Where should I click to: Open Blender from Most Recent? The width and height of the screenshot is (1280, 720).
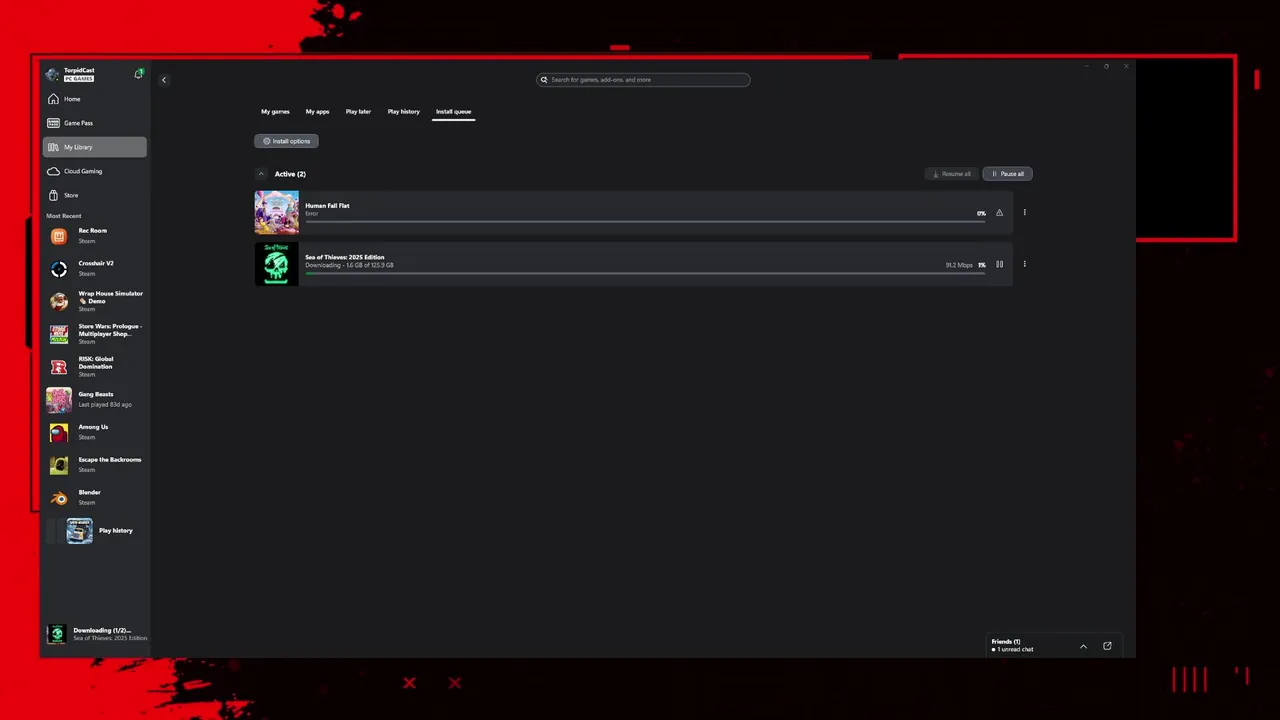(x=95, y=497)
